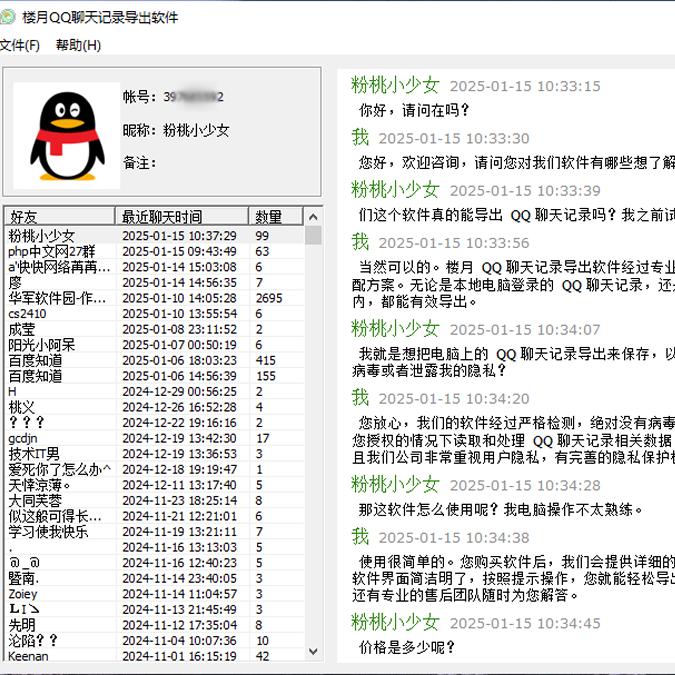
Task: Click timestamp 2025-01-15 10:34:45
Action: [525, 623]
